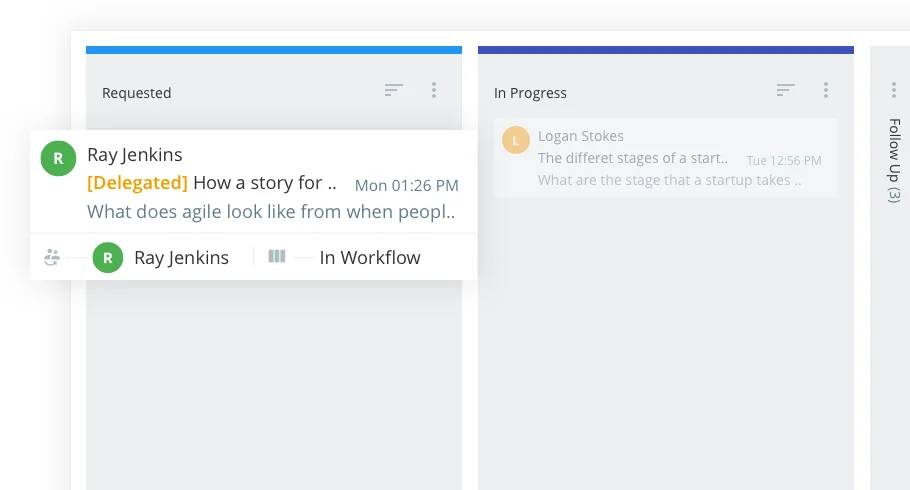The width and height of the screenshot is (910, 490).
Task: Open sort options in Requested column
Action: [x=394, y=90]
